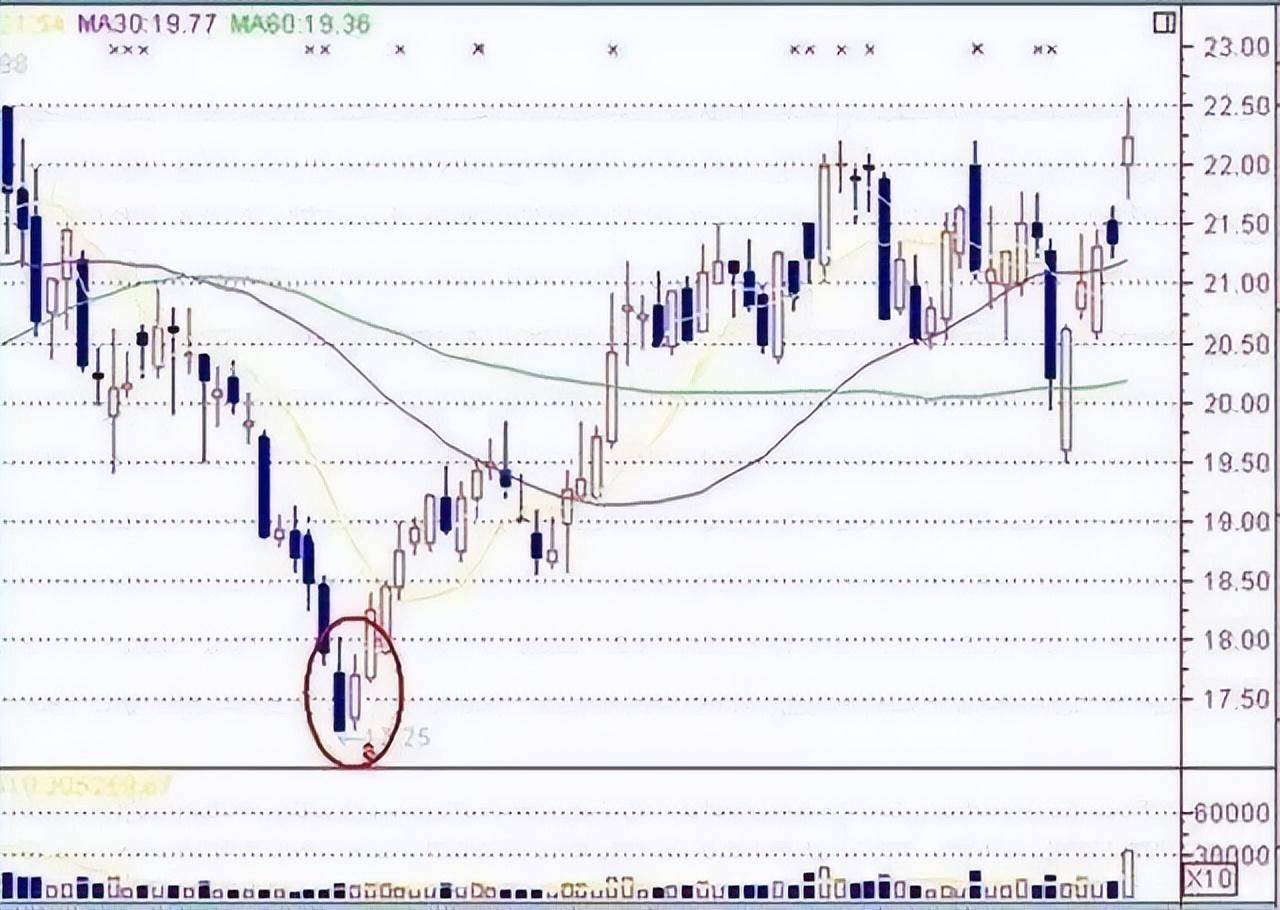Click the 22.00 price axis label
Viewport: 1280px width, 910px height.
click(x=1237, y=165)
